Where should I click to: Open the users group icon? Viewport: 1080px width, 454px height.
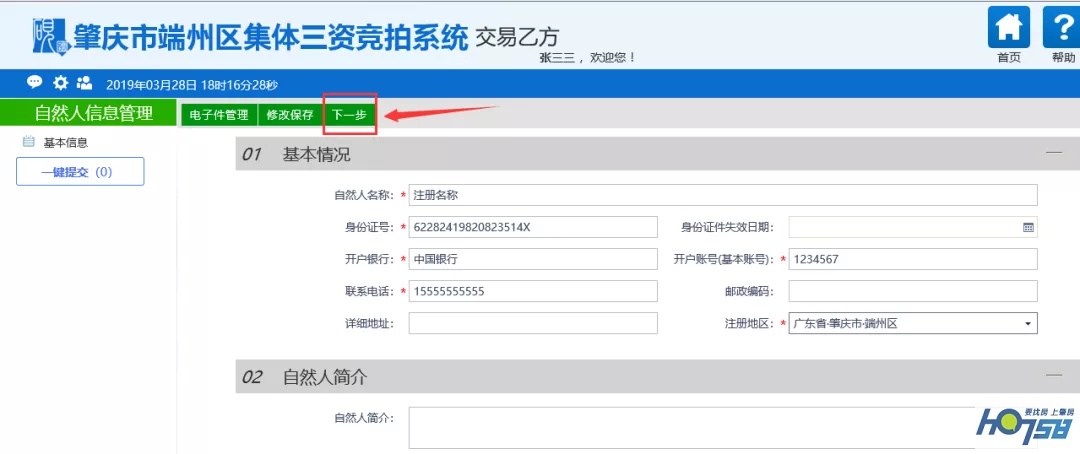pos(85,83)
